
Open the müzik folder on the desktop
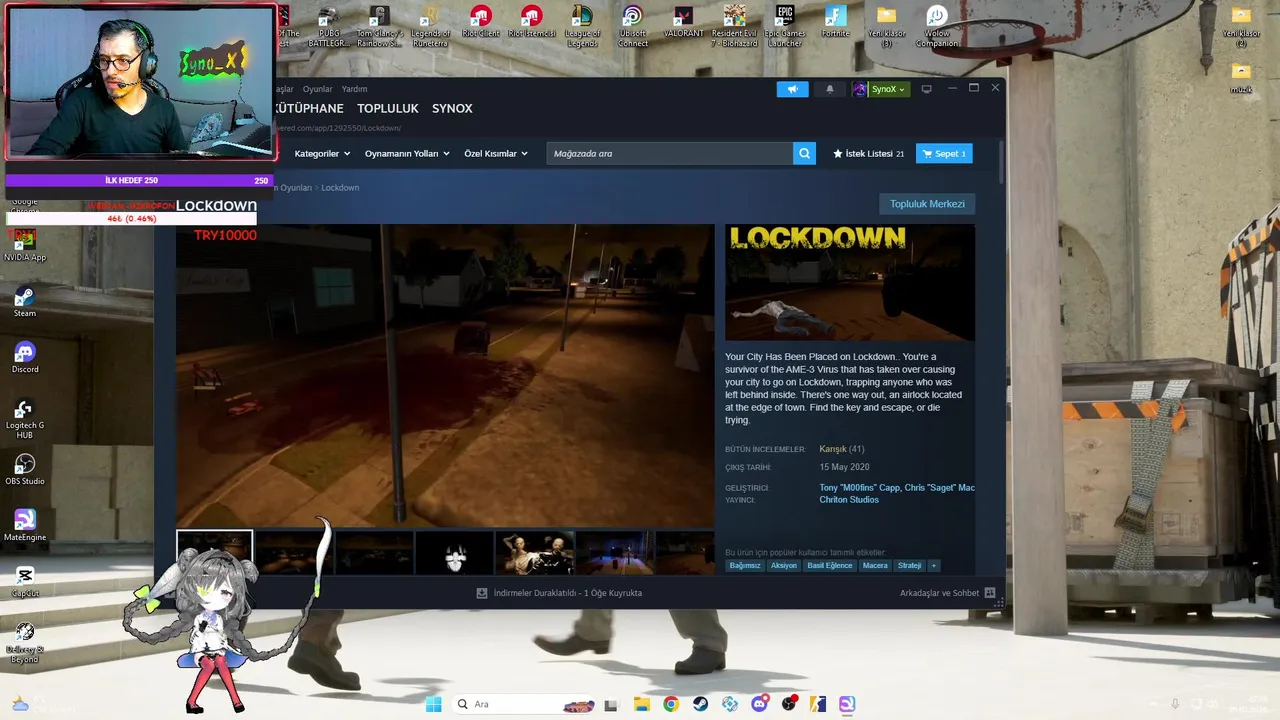click(1241, 77)
